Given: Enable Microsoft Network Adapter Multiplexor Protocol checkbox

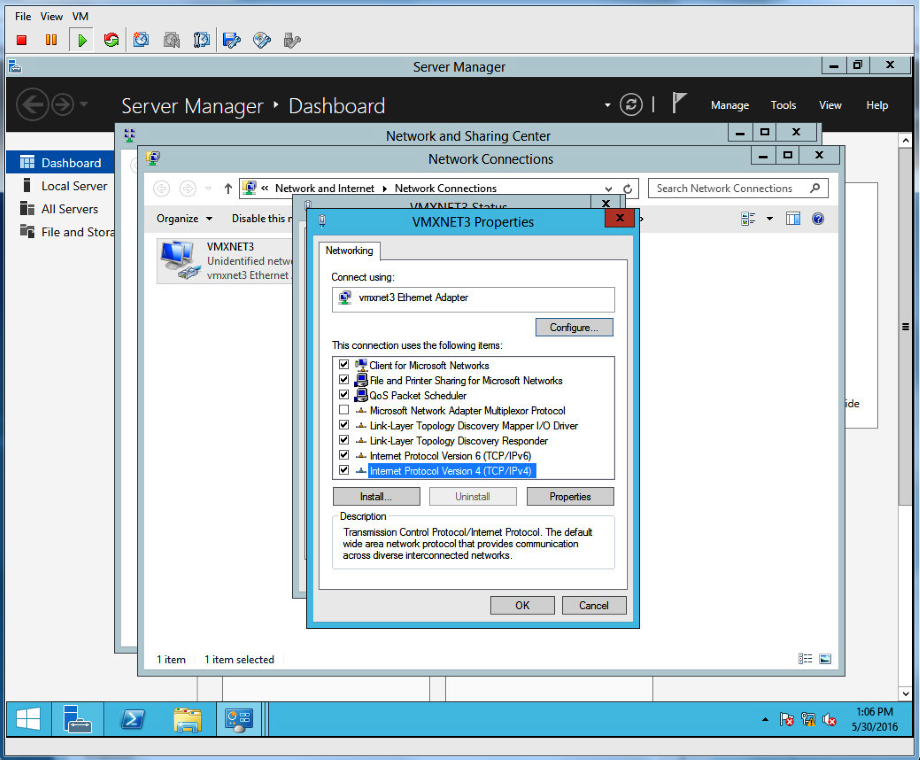Looking at the screenshot, I should [x=344, y=410].
